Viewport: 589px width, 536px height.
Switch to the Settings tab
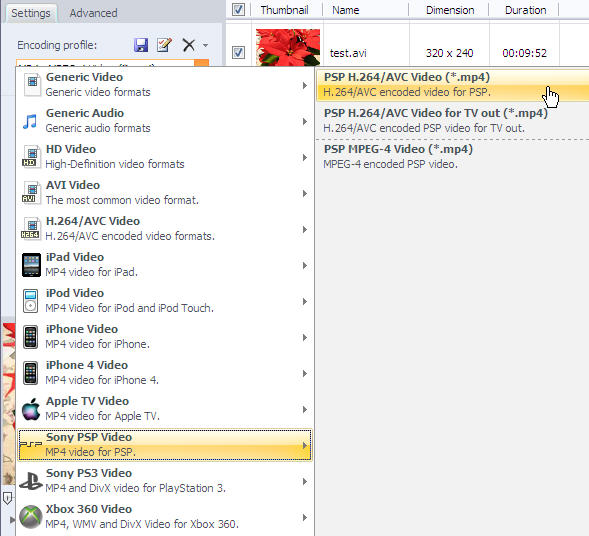(x=31, y=13)
